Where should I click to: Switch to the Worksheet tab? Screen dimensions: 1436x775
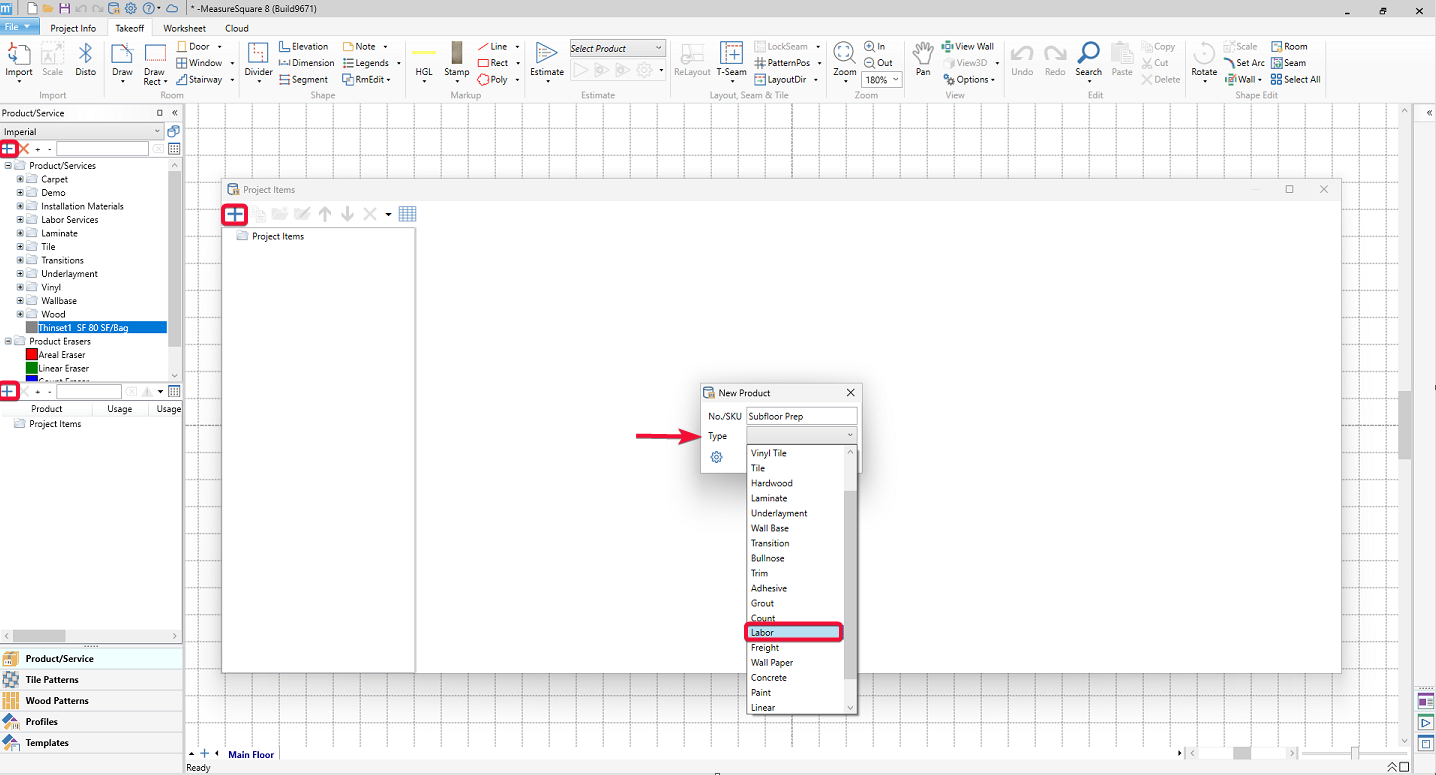coord(185,28)
